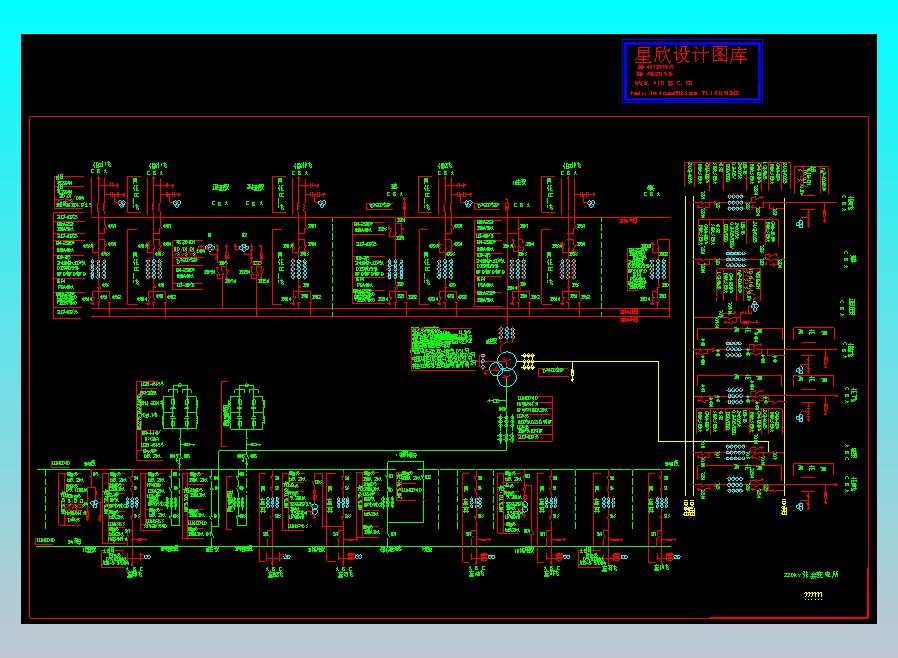Click the yellow current transformer cluster beside the transformer
898x658 pixels.
[527, 361]
